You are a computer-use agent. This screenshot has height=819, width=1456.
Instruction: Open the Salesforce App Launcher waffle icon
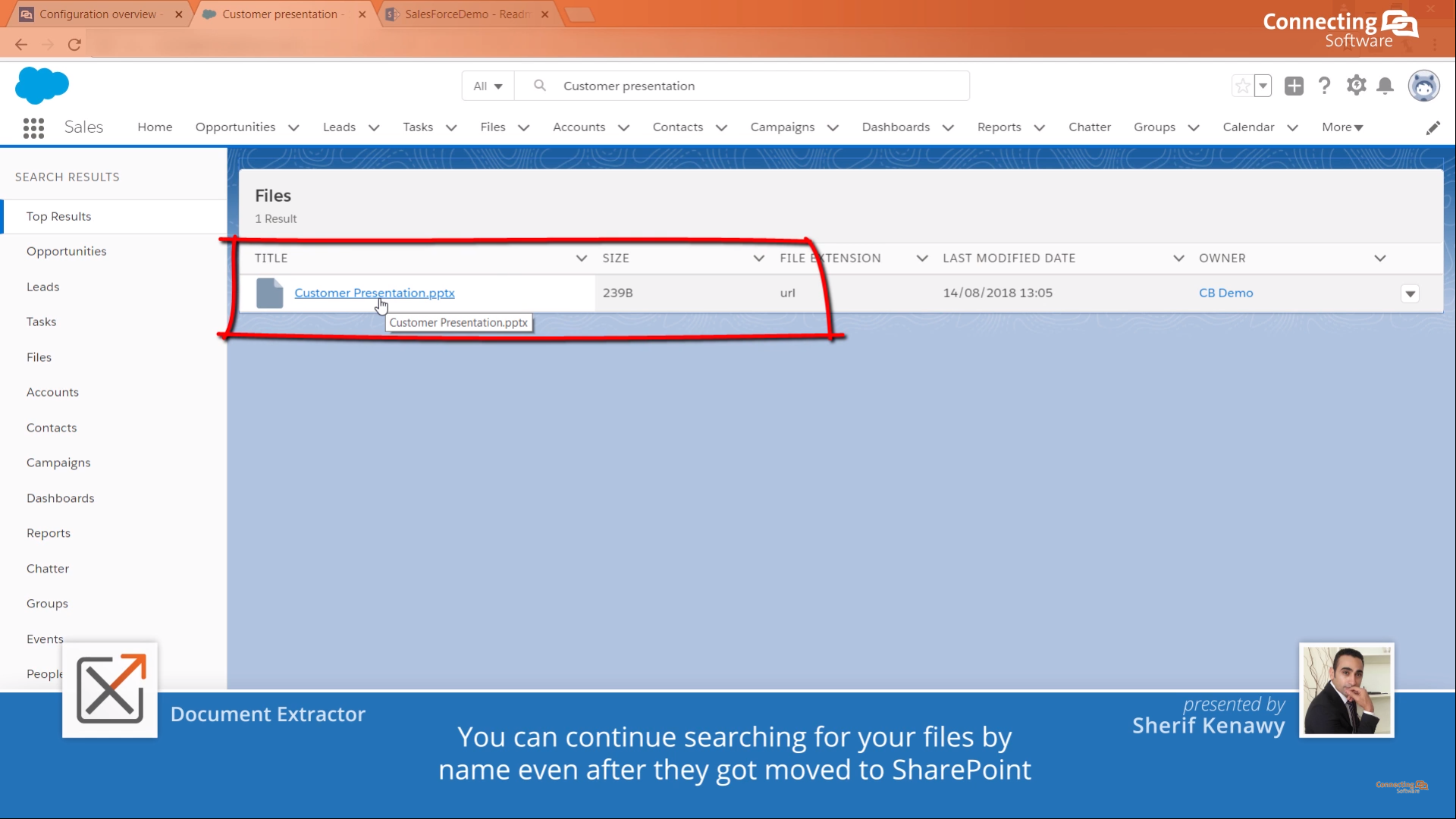tap(33, 127)
